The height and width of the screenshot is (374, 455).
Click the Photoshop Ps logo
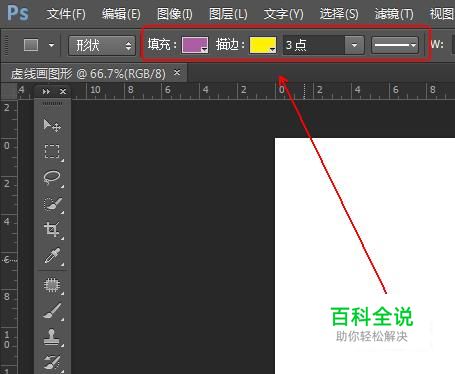(18, 13)
